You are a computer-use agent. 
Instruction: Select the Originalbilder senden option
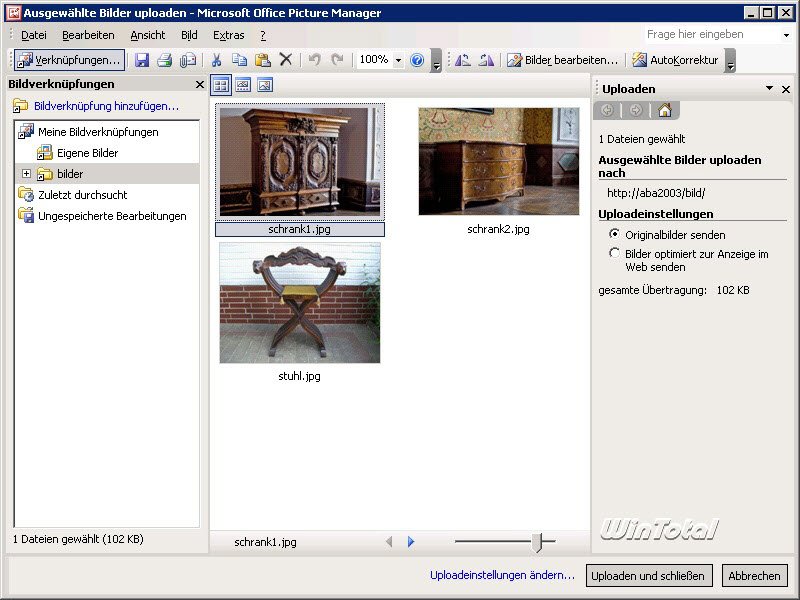[615, 234]
